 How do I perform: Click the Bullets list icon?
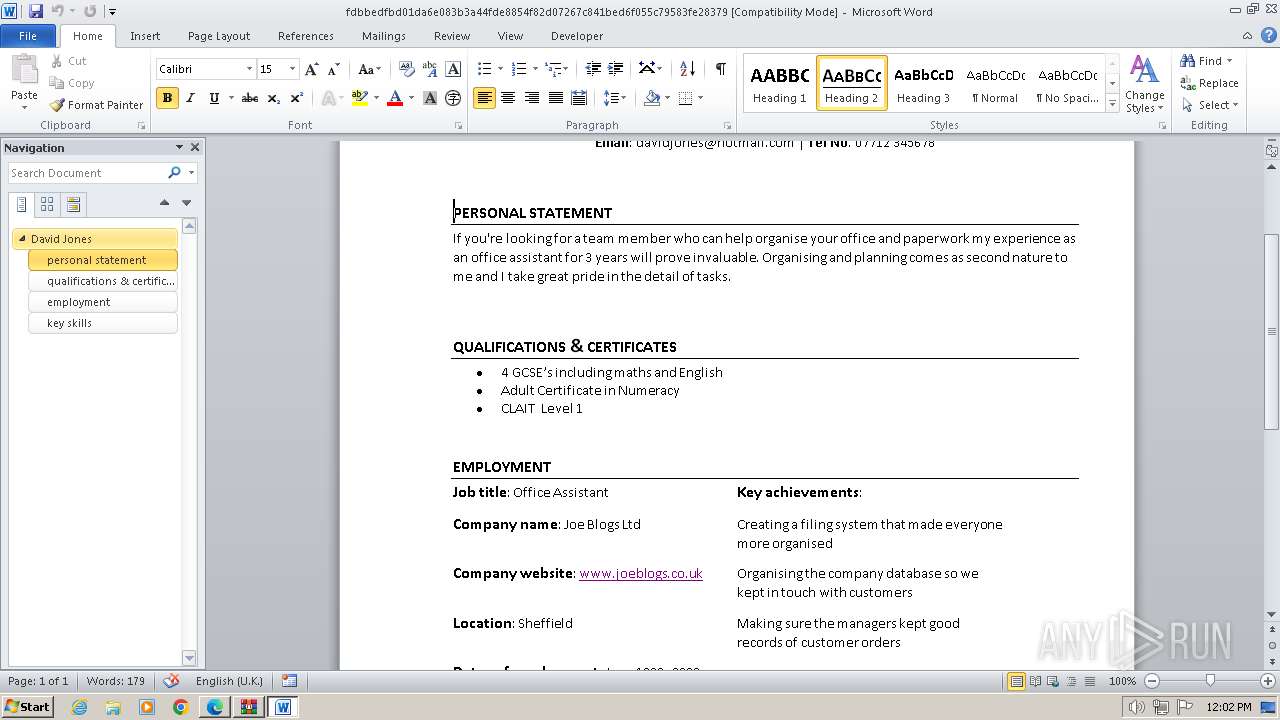(484, 69)
